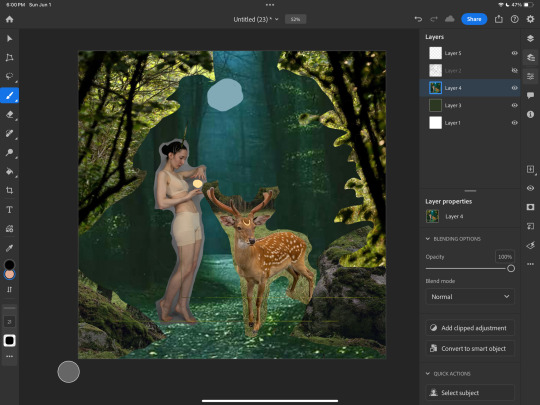Go to the Home screen icon

click(x=10, y=19)
